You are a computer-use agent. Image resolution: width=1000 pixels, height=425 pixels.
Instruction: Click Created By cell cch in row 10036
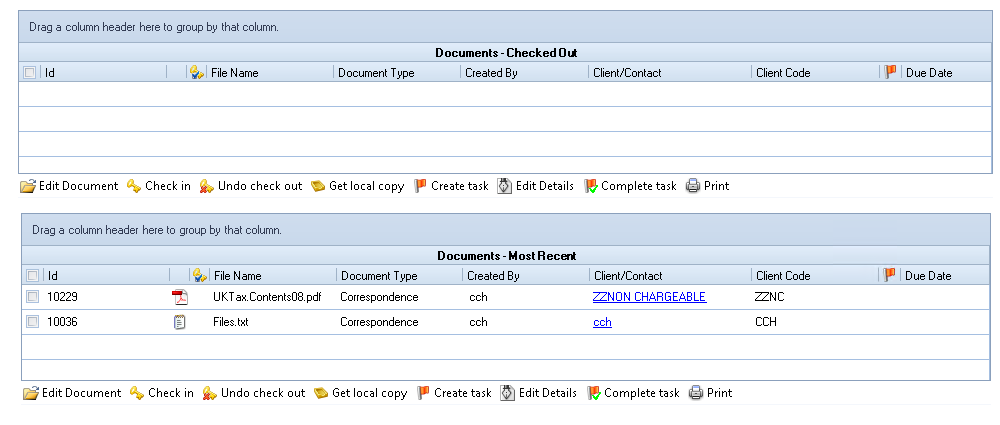point(478,322)
